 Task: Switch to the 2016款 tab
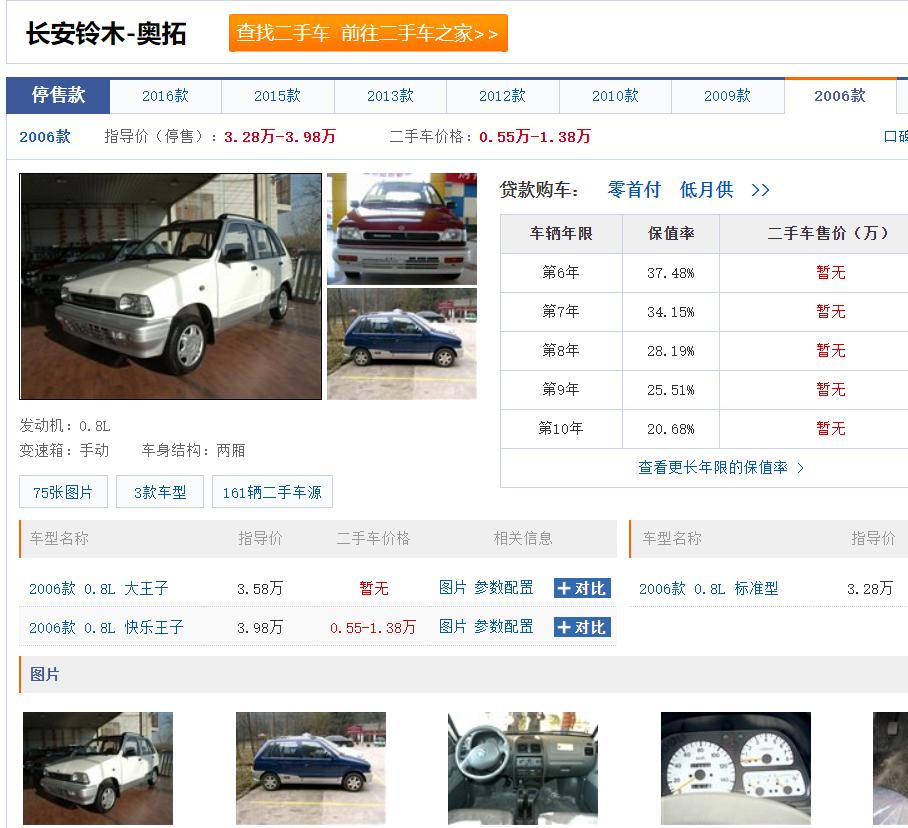coord(164,96)
